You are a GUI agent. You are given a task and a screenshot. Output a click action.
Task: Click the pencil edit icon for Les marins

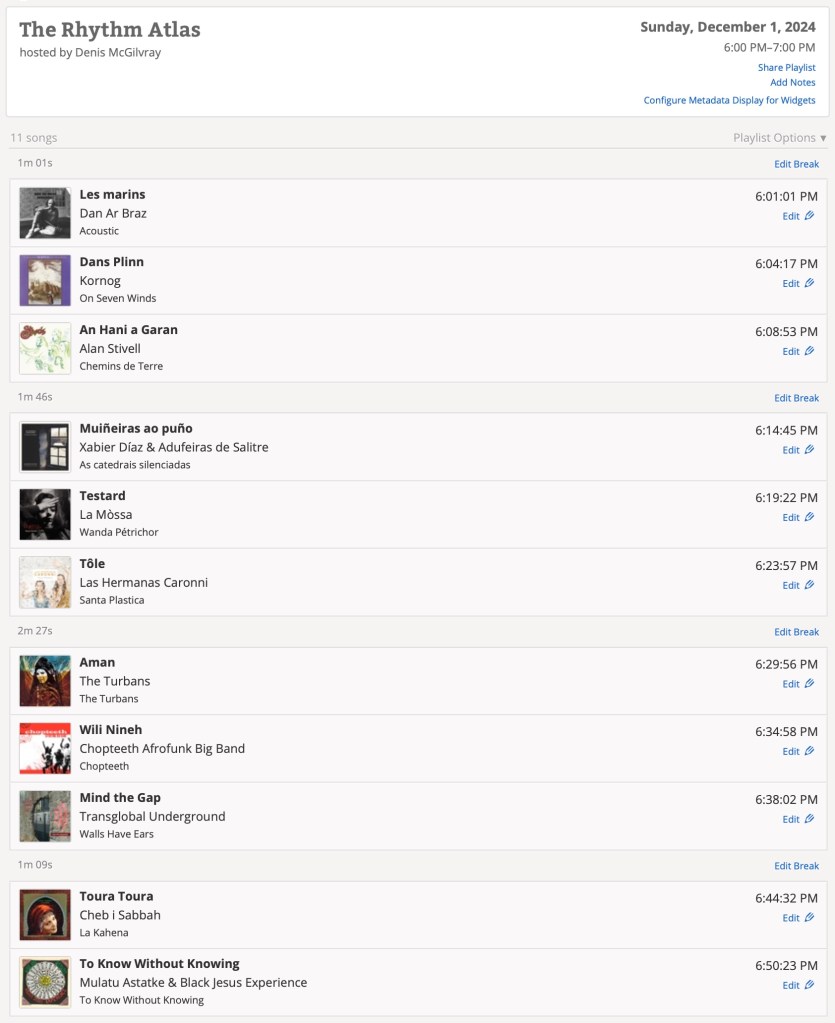809,216
